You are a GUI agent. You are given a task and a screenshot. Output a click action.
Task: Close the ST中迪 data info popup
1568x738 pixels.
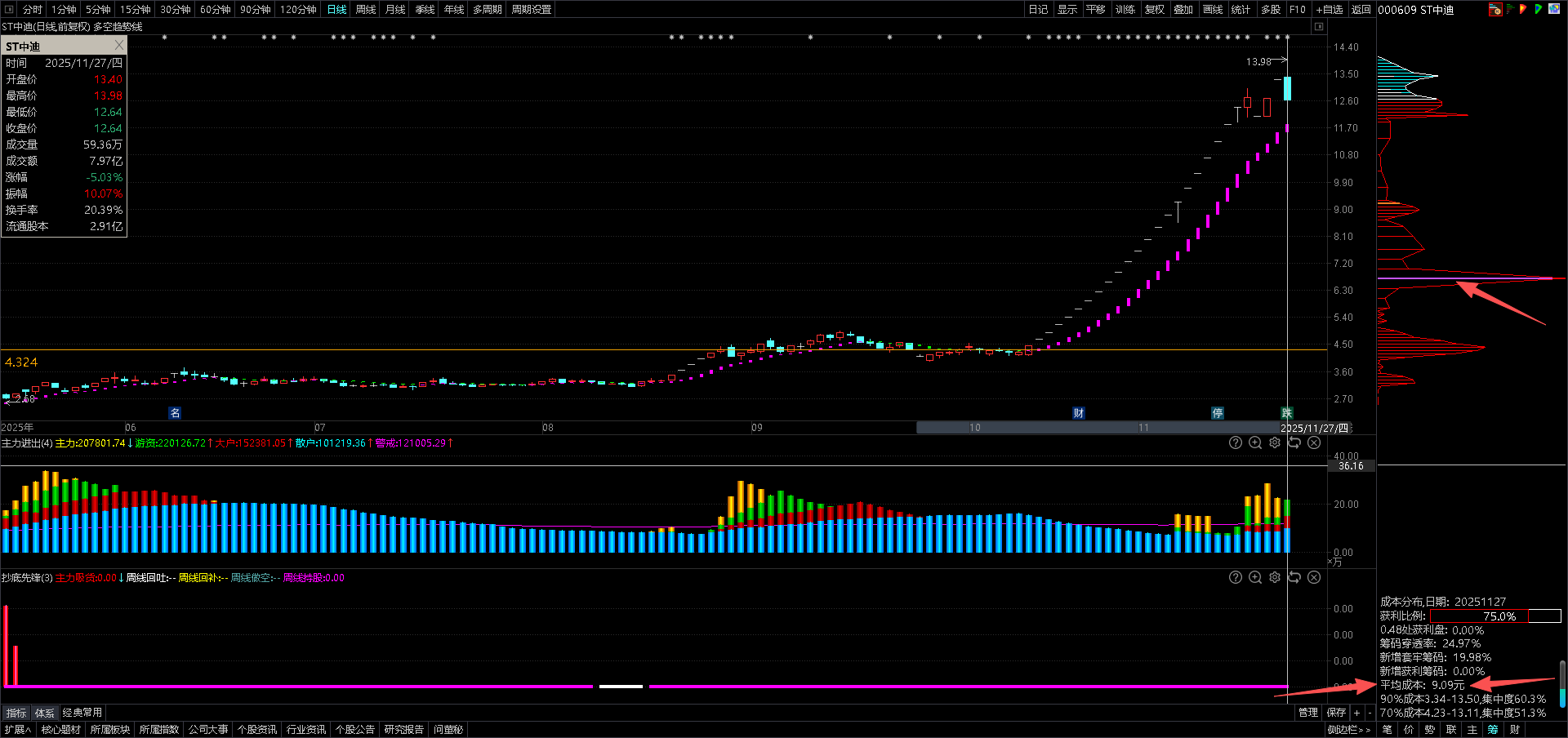[119, 46]
